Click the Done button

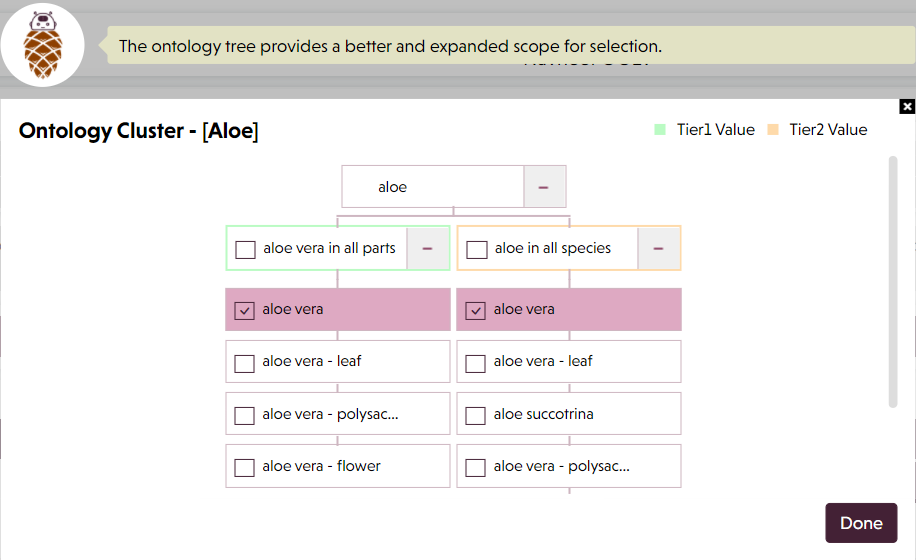(x=861, y=523)
